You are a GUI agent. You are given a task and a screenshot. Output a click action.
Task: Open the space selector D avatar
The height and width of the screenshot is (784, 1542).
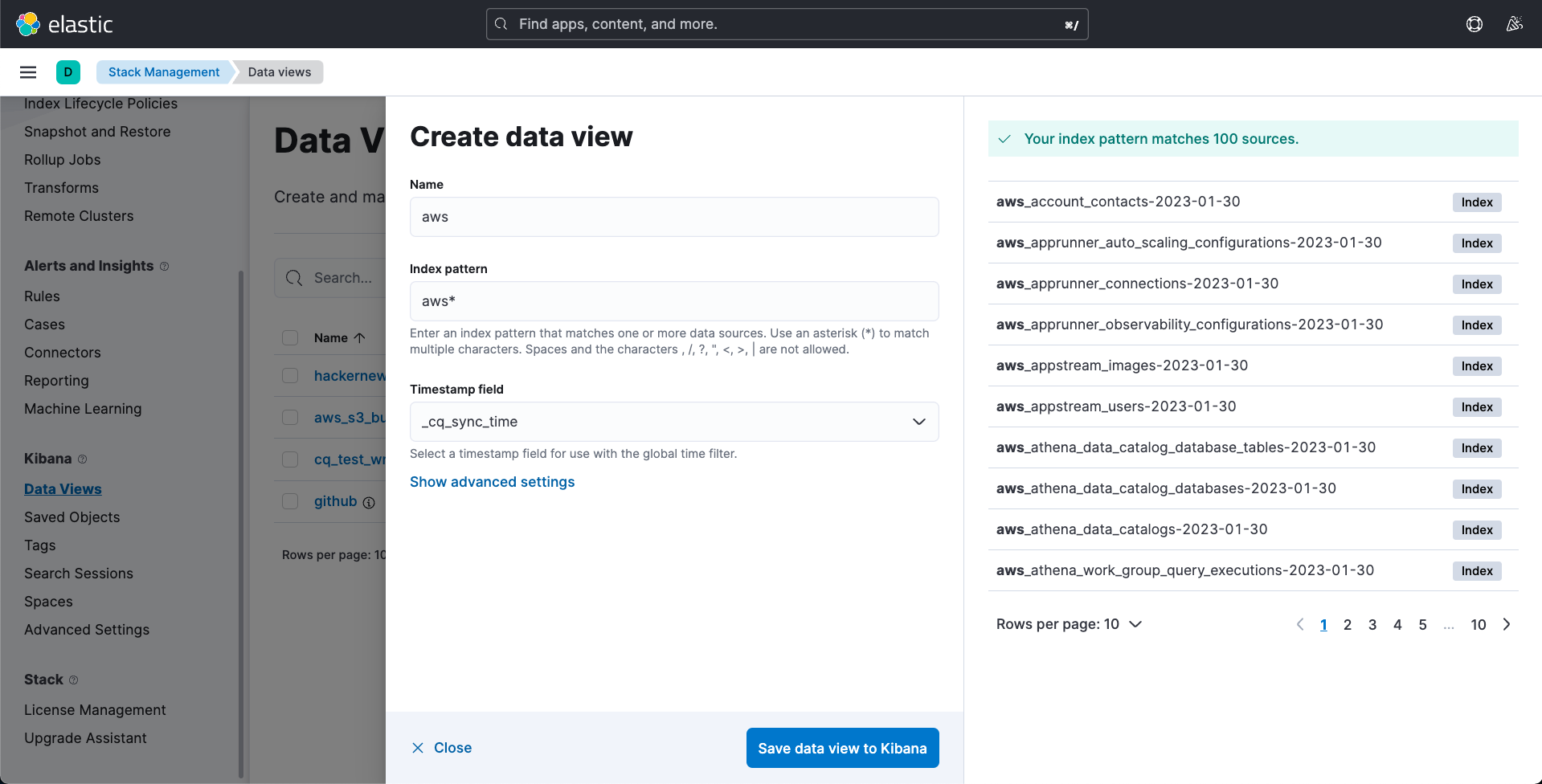coord(68,72)
